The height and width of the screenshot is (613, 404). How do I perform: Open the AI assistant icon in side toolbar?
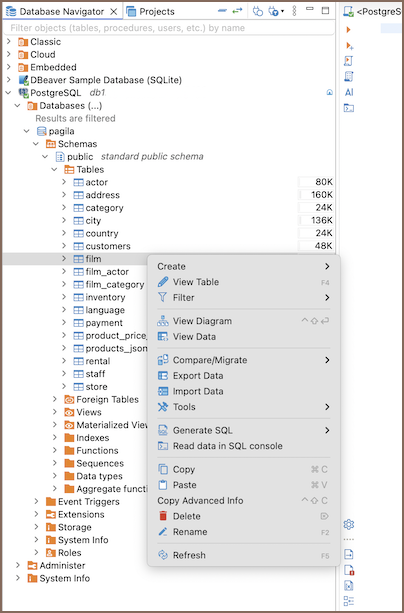point(349,92)
